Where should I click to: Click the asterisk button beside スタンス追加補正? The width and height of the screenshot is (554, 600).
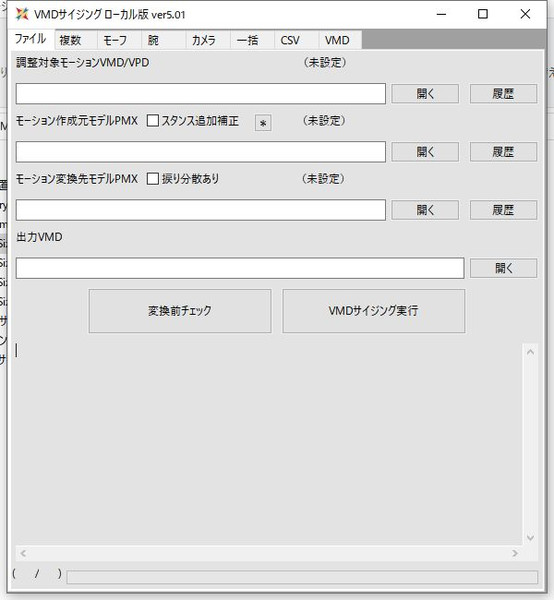(x=263, y=123)
